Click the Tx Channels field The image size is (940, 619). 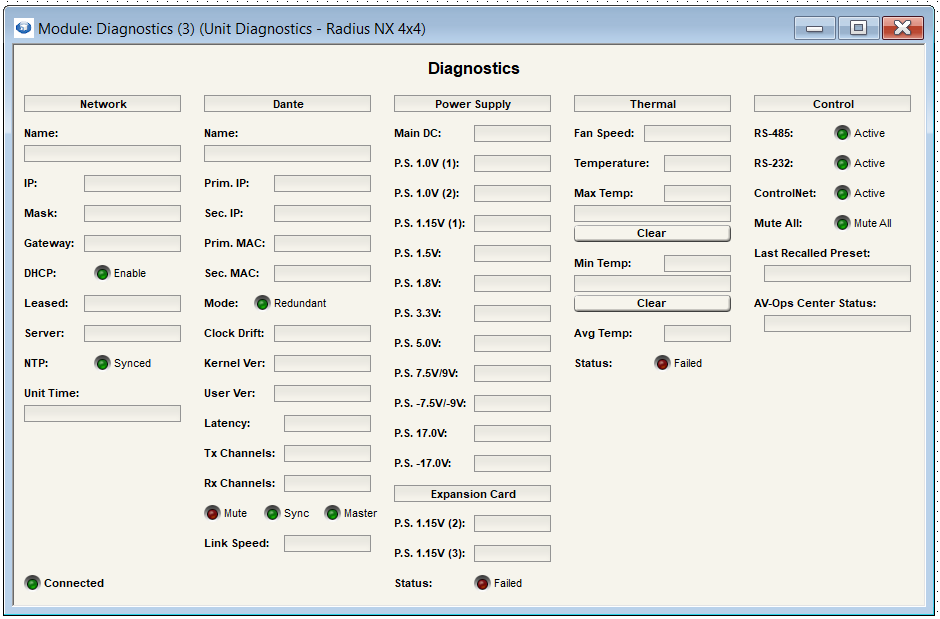coord(327,454)
